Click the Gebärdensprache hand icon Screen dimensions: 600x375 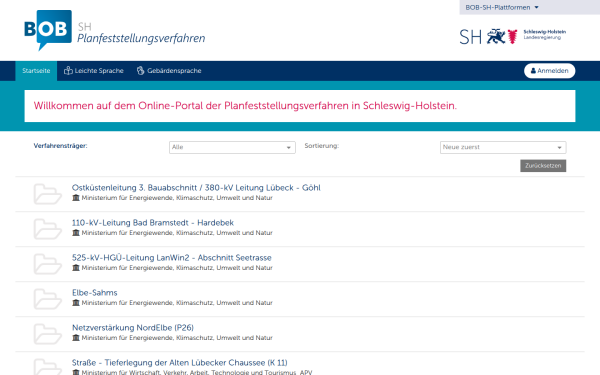click(140, 70)
